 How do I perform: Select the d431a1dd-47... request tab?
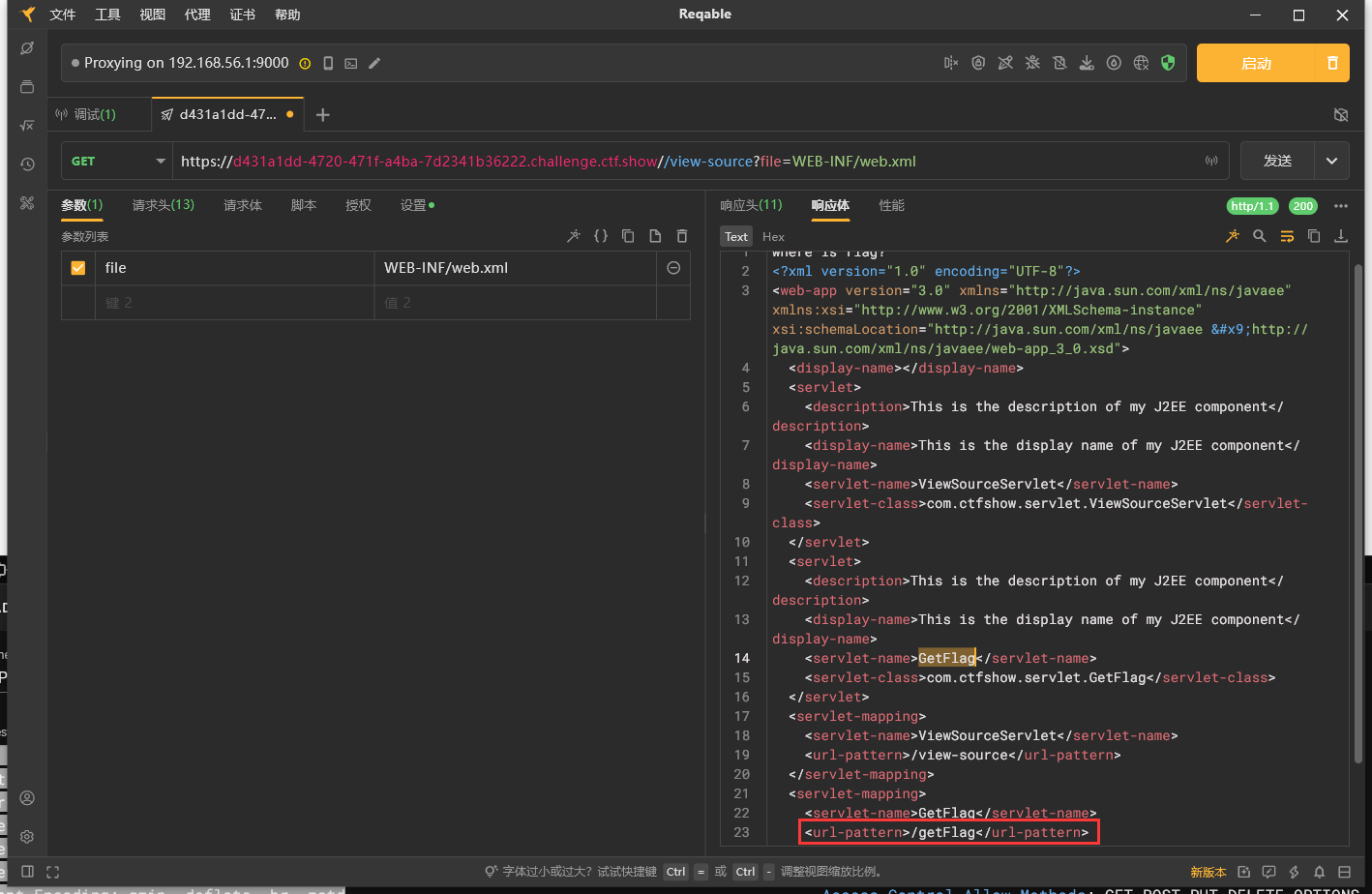[x=228, y=114]
